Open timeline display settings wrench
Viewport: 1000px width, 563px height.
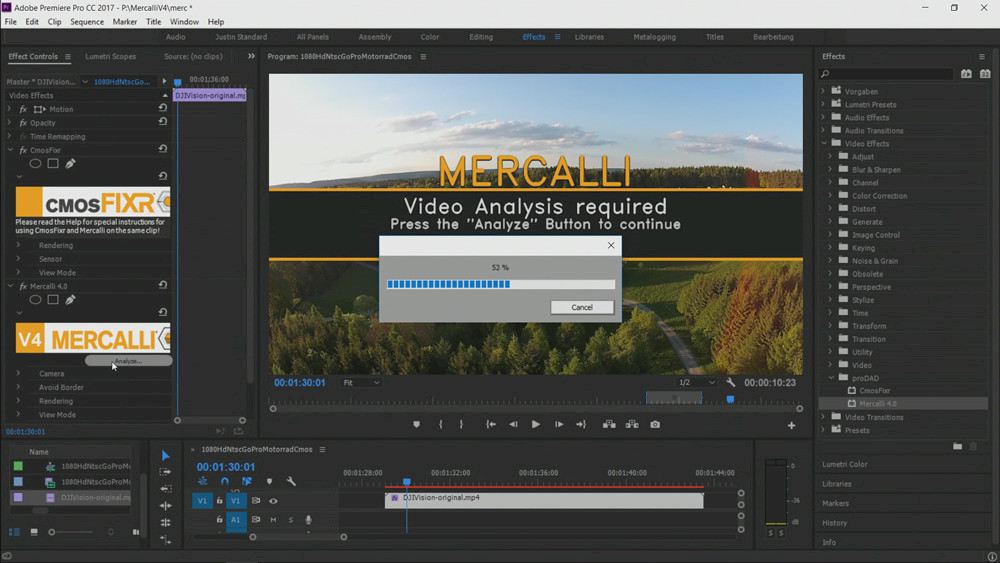pyautogui.click(x=291, y=481)
